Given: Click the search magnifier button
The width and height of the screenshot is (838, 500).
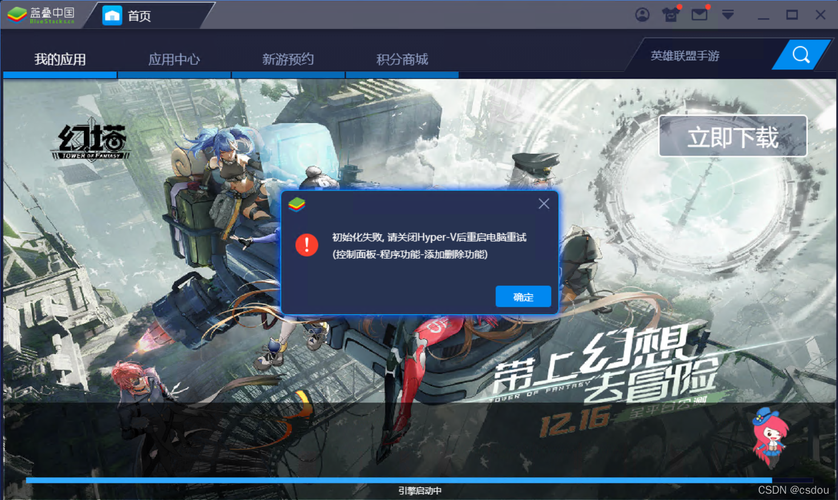Looking at the screenshot, I should (x=801, y=54).
